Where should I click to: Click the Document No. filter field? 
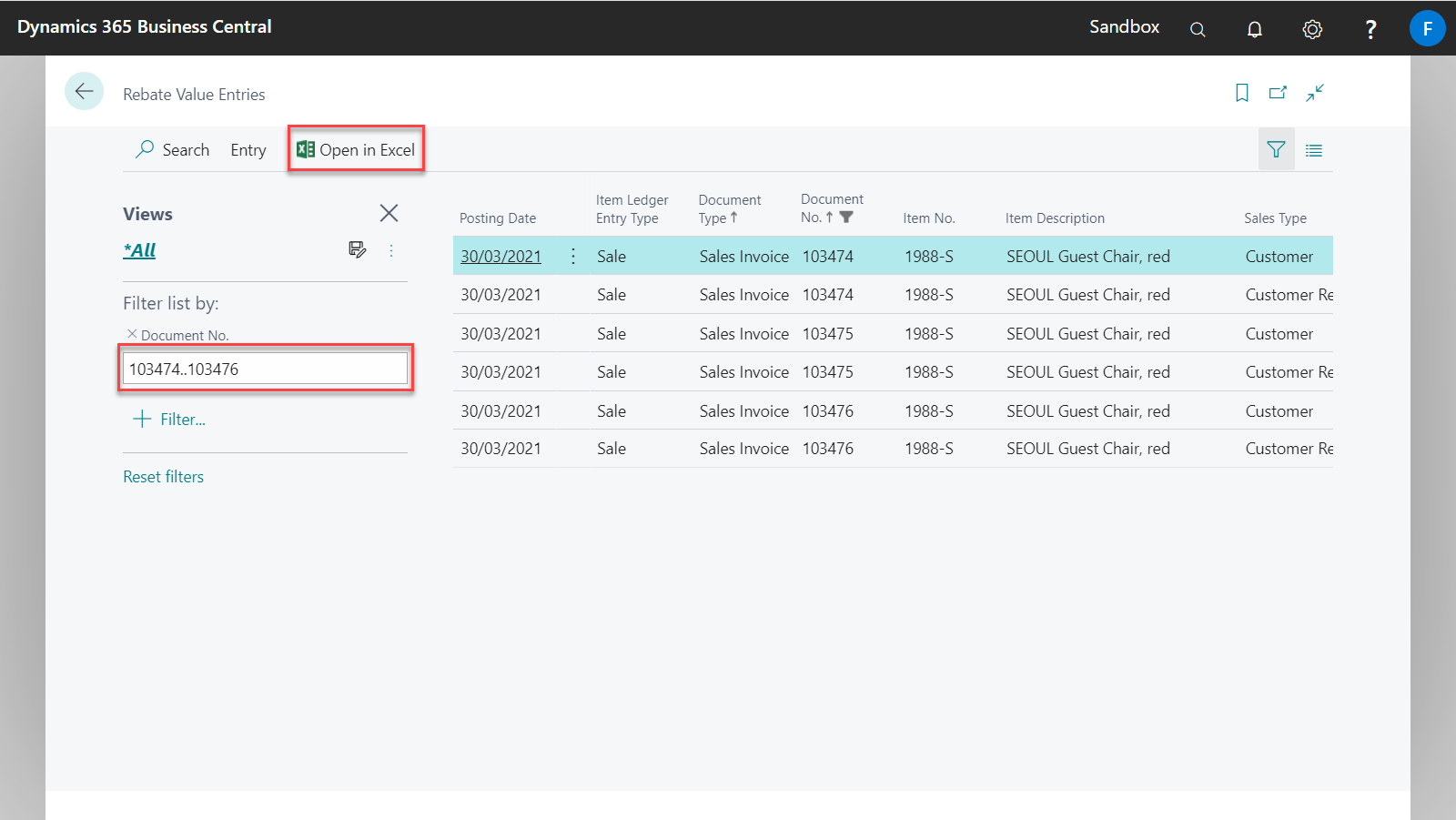click(x=265, y=369)
